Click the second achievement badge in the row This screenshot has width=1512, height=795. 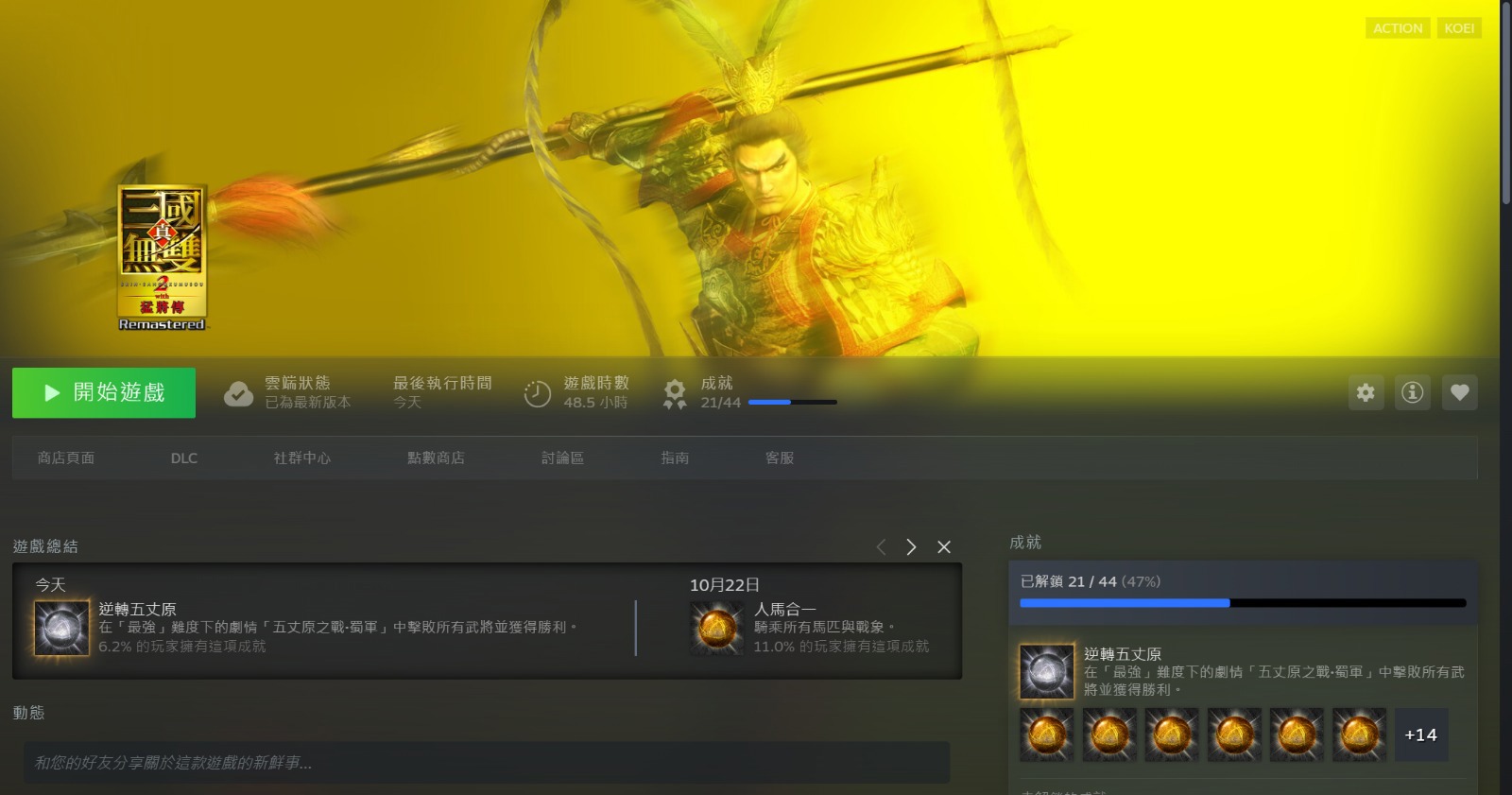(1109, 735)
